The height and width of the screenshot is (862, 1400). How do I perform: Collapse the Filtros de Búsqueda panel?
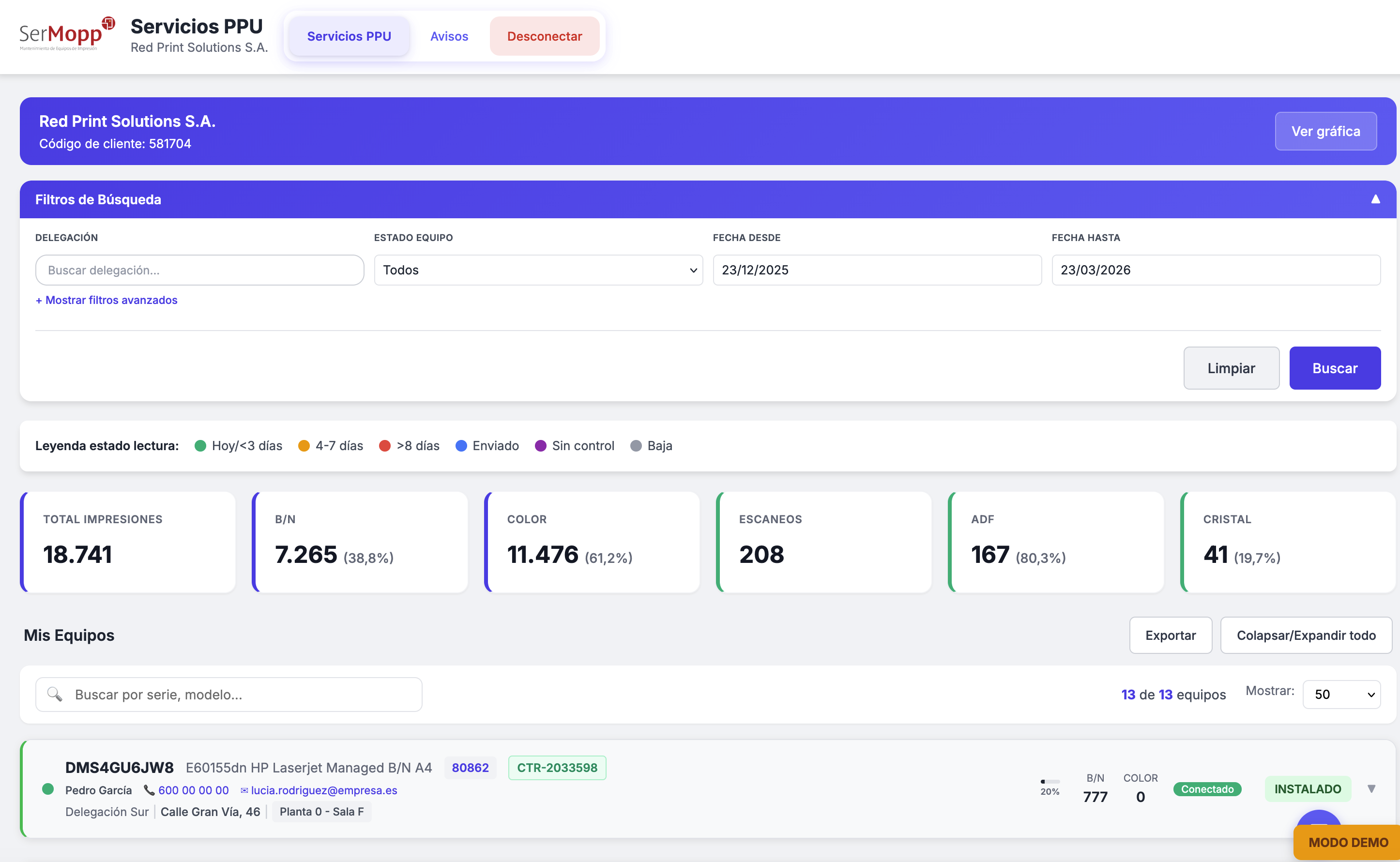click(1376, 198)
